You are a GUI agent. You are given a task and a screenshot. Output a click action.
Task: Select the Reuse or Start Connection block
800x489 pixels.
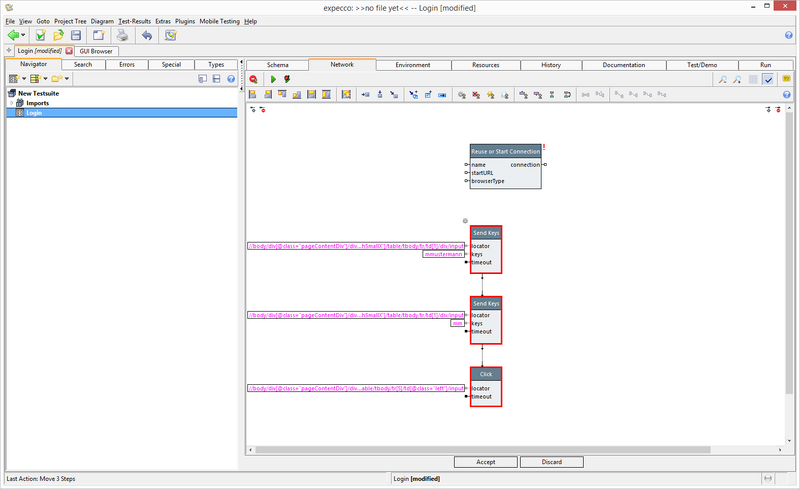(505, 151)
